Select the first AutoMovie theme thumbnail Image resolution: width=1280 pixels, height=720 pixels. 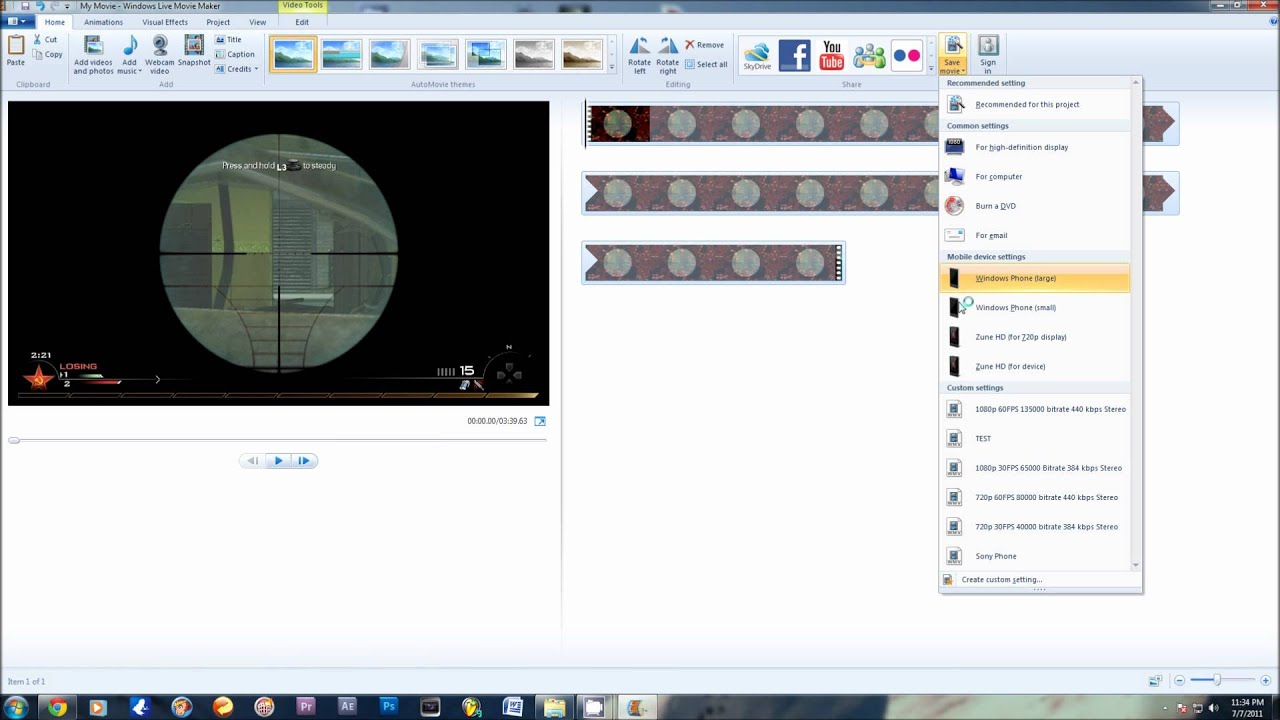[293, 54]
